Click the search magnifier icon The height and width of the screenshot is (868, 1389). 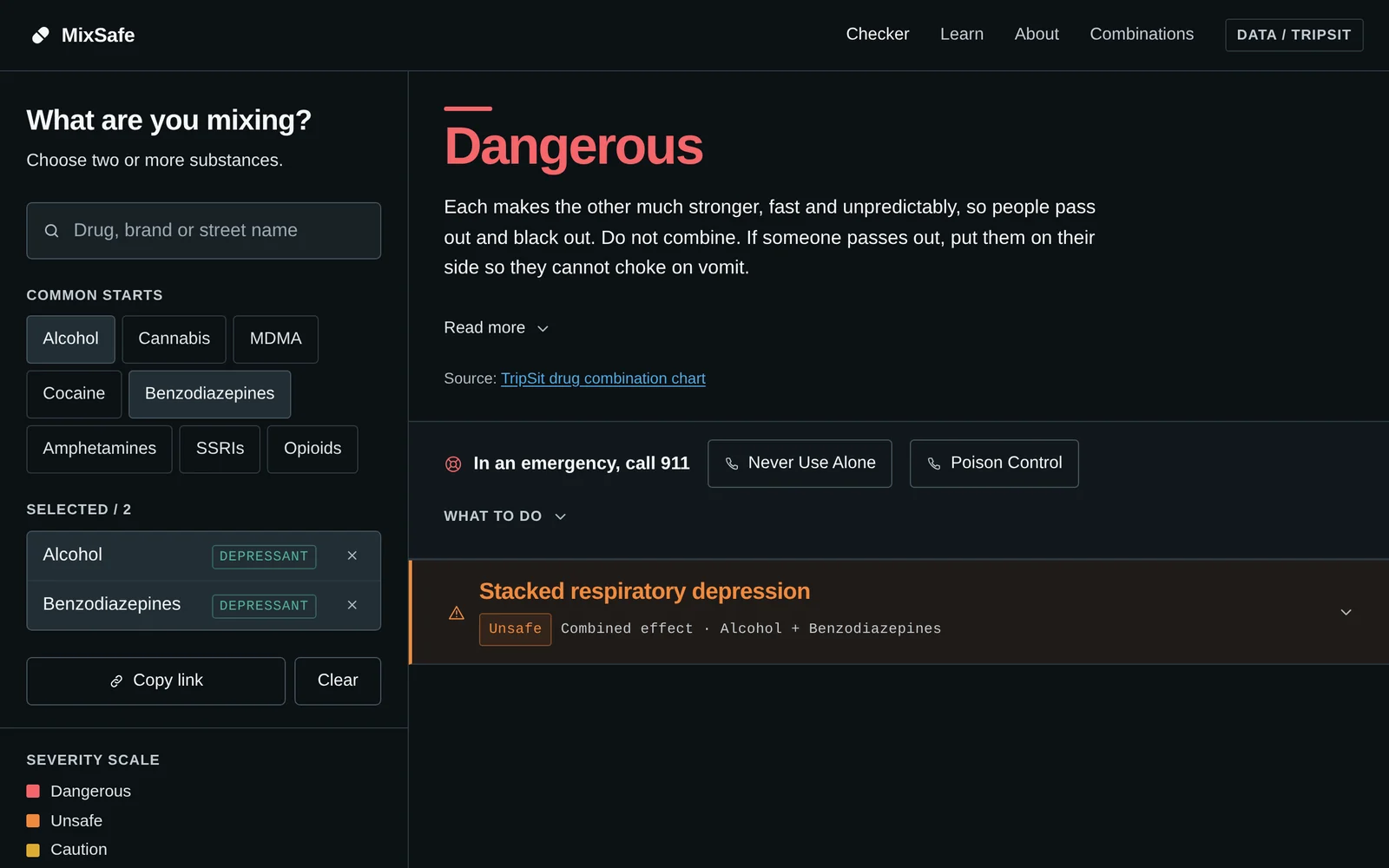(52, 231)
